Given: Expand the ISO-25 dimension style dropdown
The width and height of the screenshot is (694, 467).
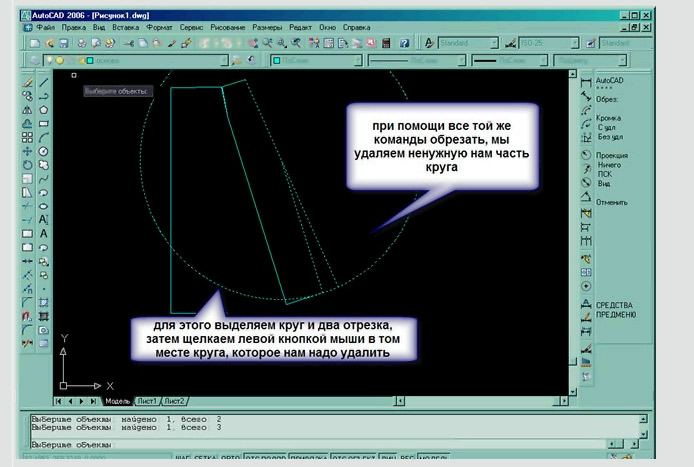Looking at the screenshot, I should [x=550, y=44].
